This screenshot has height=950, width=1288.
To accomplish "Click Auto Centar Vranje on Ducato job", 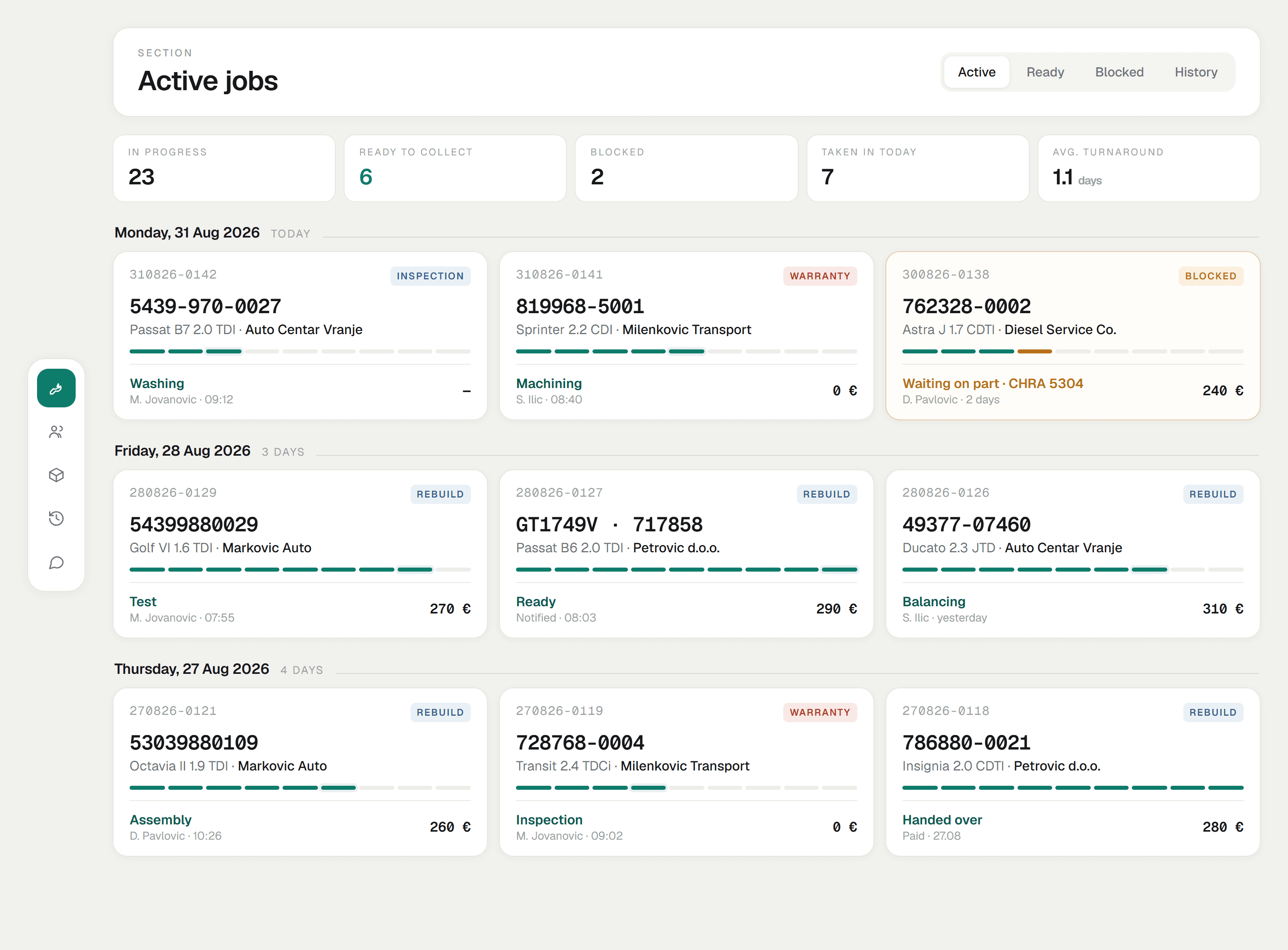I will tap(1063, 547).
